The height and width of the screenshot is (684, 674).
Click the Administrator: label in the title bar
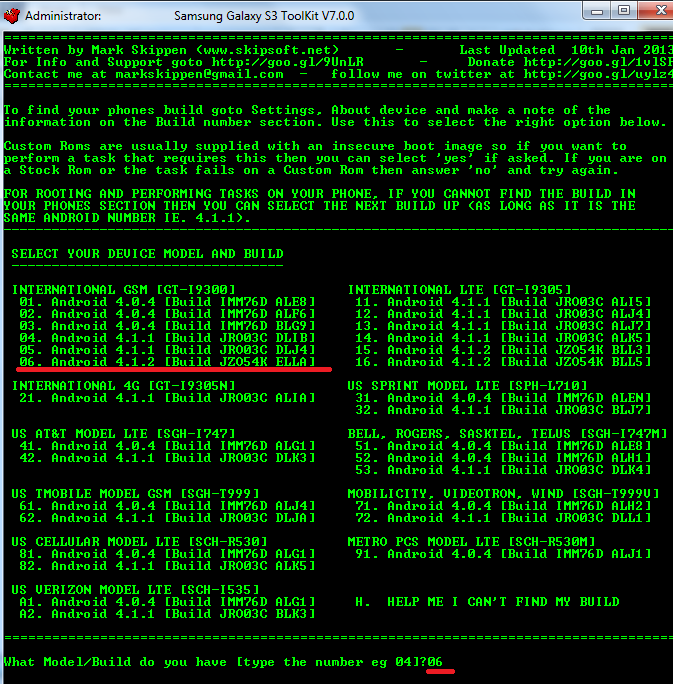(x=63, y=16)
